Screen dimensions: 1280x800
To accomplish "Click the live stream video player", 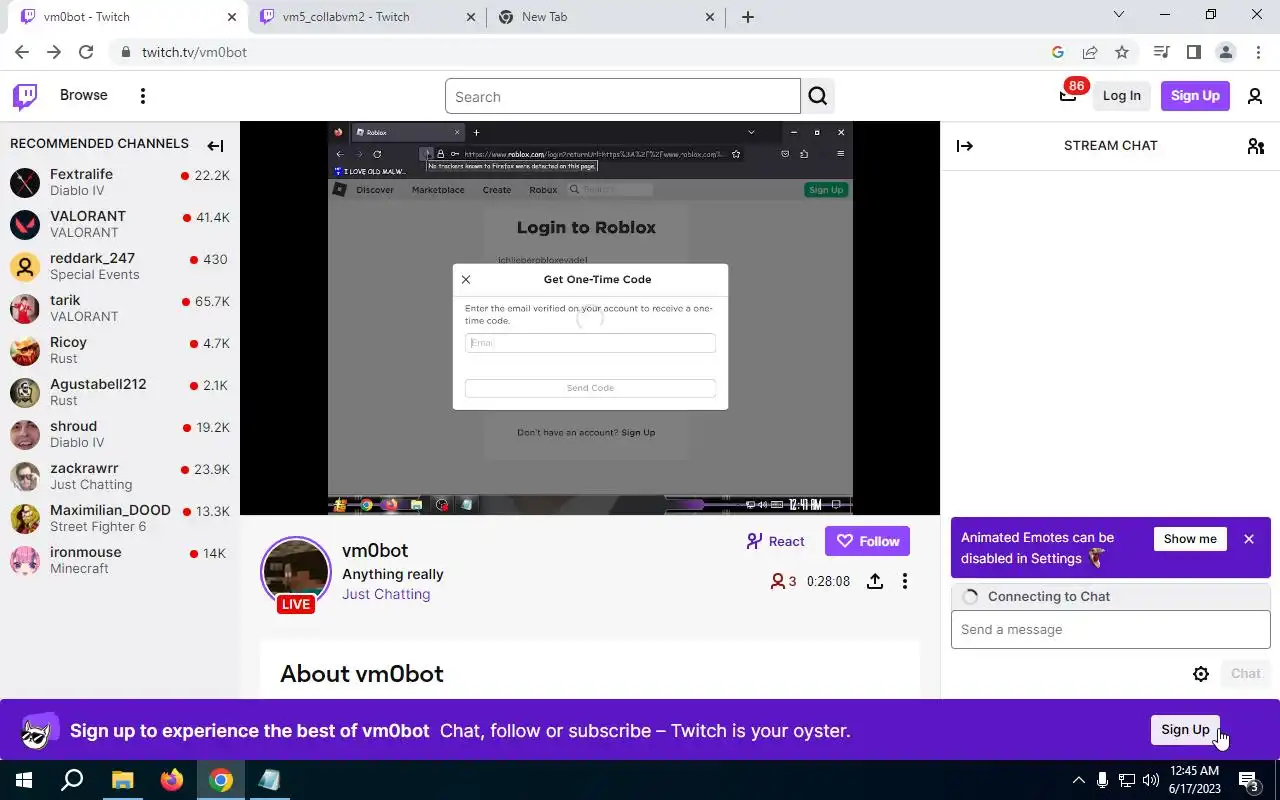I will coord(590,318).
